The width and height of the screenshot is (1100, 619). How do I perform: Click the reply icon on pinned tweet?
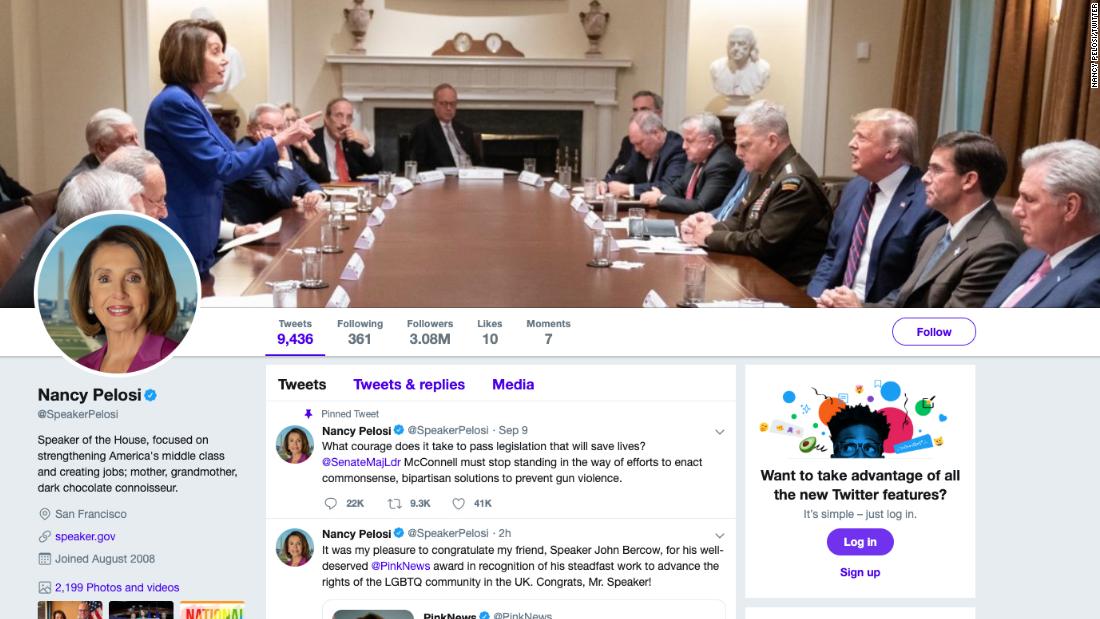pos(331,503)
